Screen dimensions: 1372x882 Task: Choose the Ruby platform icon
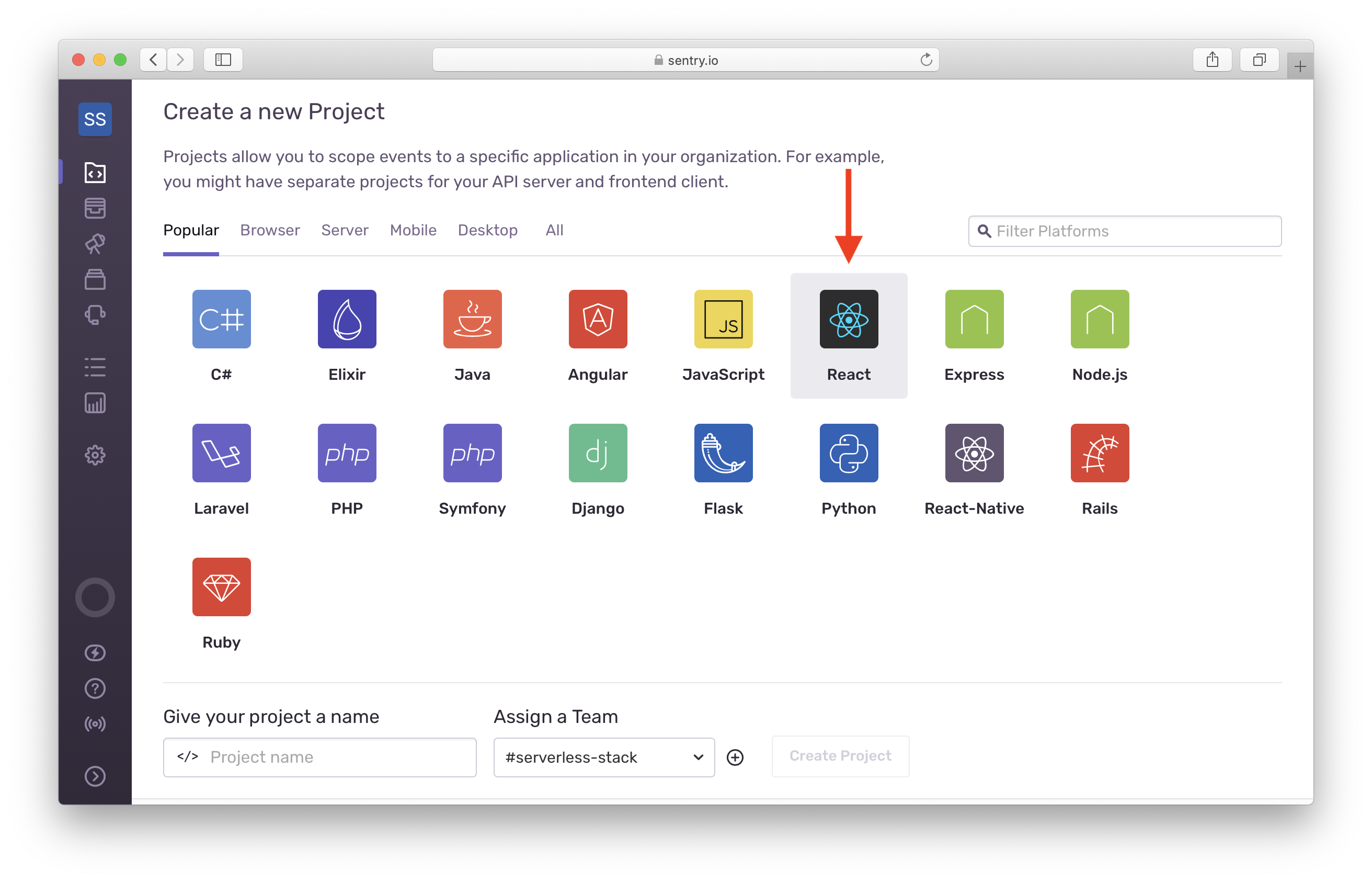222,587
